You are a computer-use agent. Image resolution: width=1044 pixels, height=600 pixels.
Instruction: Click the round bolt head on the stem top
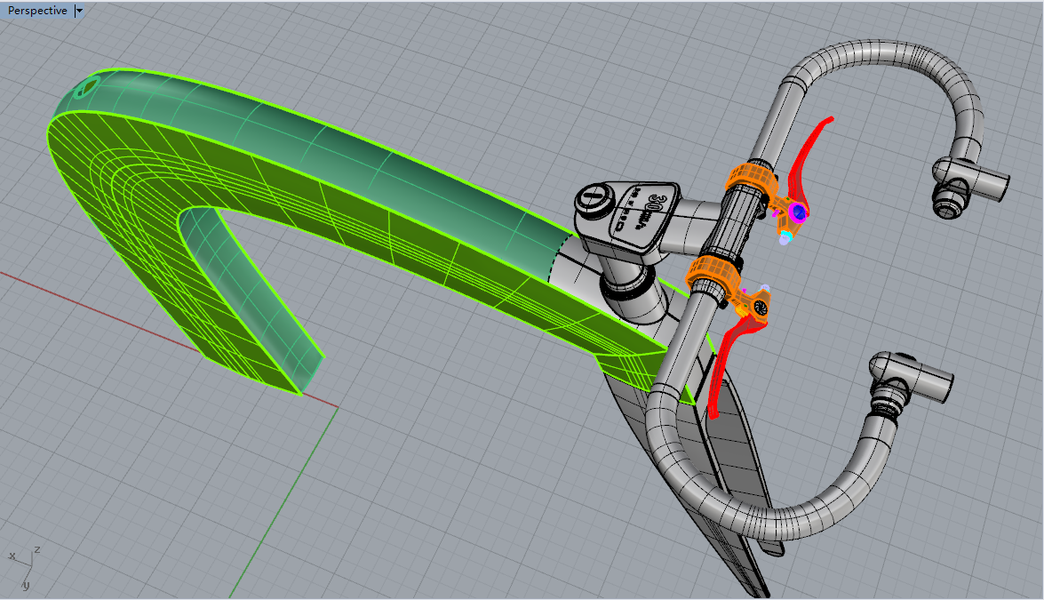coord(593,199)
